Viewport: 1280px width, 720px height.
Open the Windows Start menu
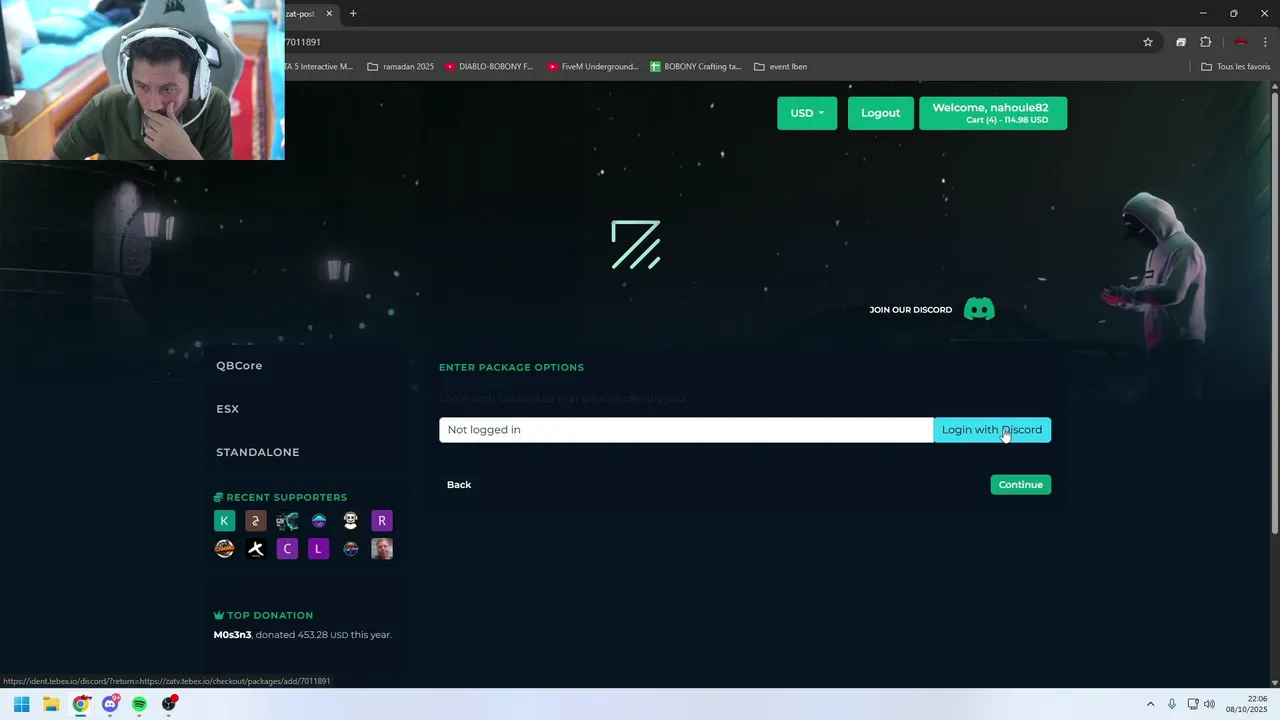click(x=21, y=704)
